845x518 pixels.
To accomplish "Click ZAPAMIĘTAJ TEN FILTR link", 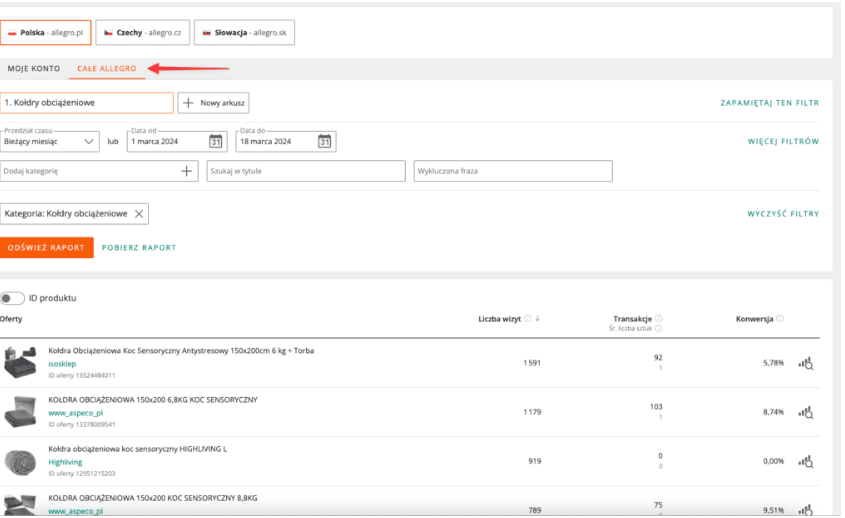I will 770,102.
